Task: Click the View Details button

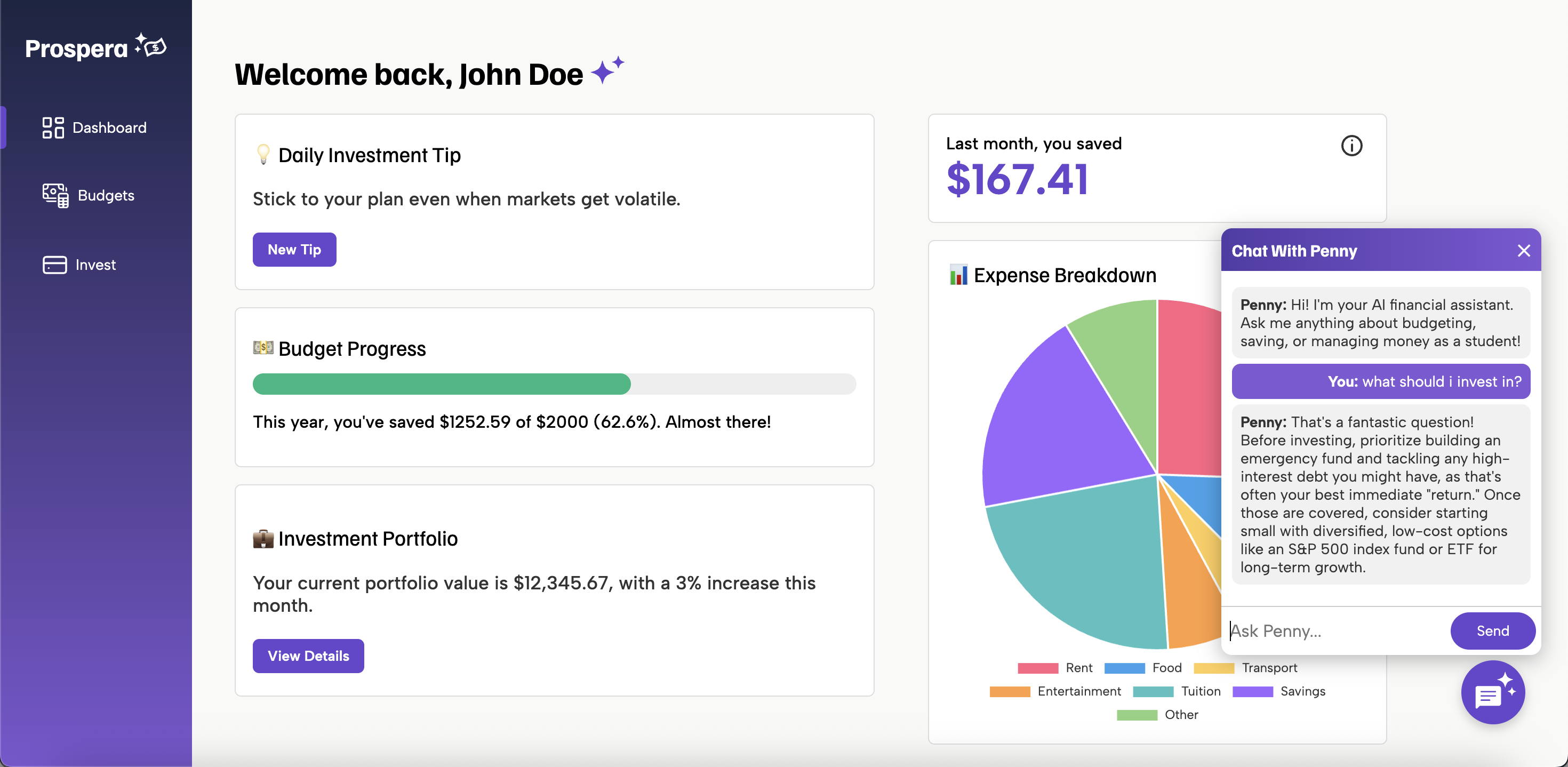Action: [x=308, y=656]
